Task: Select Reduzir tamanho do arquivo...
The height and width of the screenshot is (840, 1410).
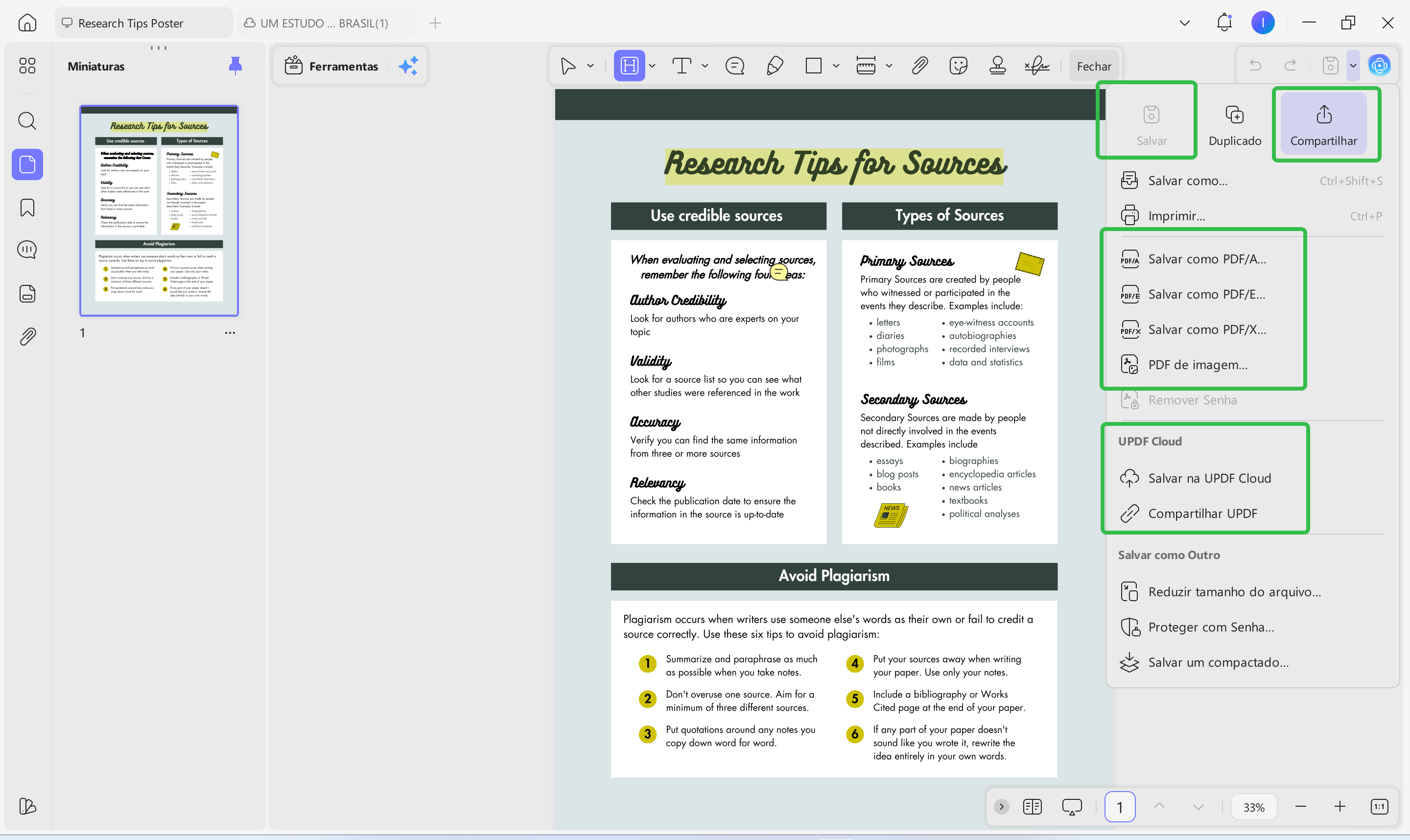Action: coord(1251,592)
